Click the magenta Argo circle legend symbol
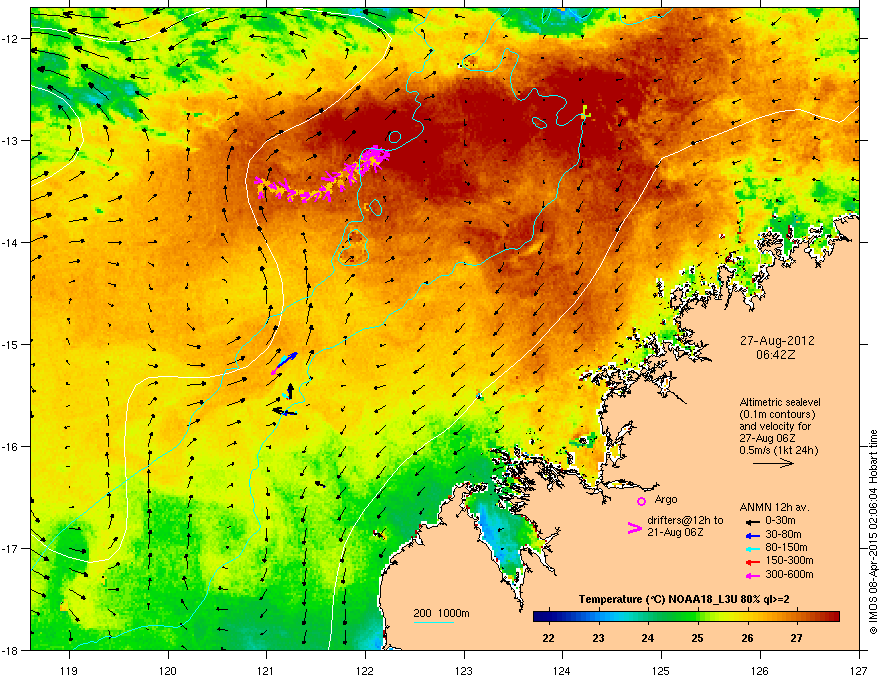Image resolution: width=880 pixels, height=680 pixels. 641,501
